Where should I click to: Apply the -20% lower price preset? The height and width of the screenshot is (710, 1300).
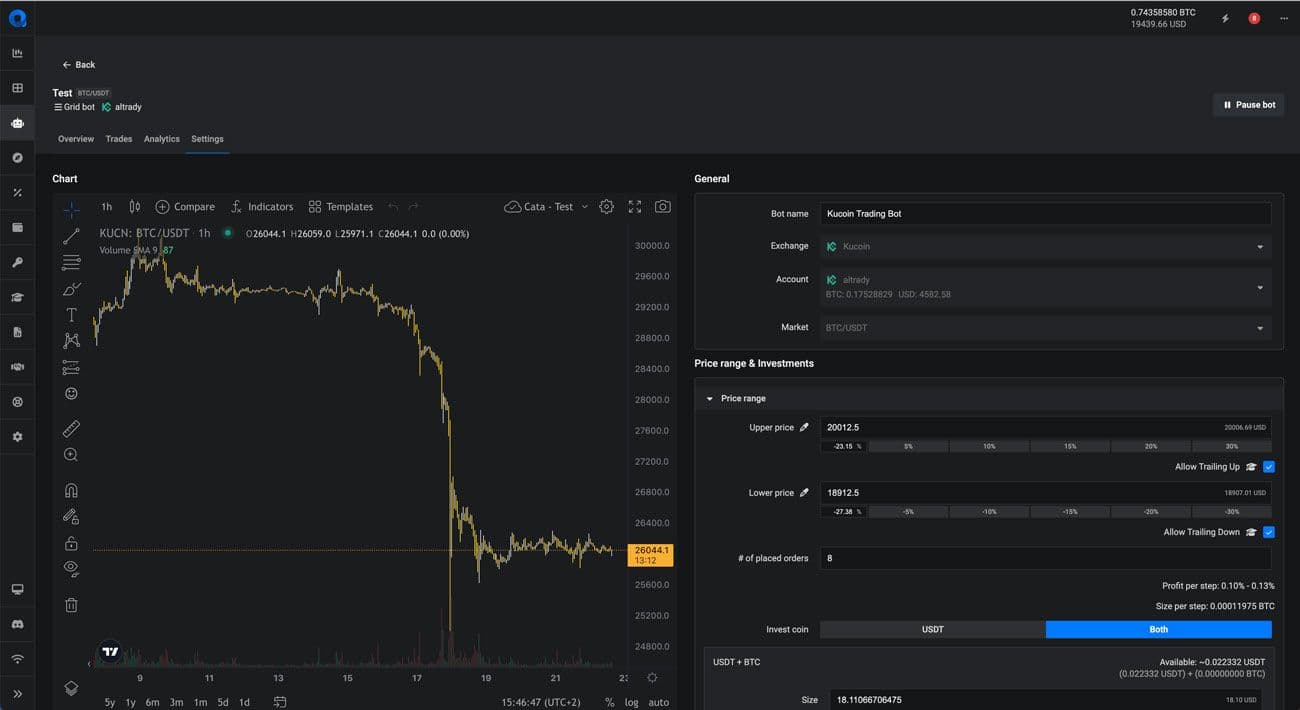point(1151,511)
